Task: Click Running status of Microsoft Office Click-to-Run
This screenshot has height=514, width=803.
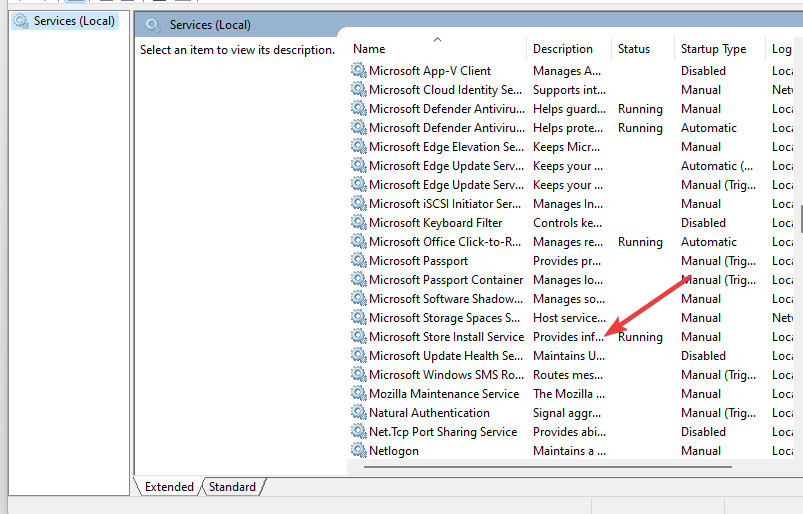Action: click(x=640, y=242)
